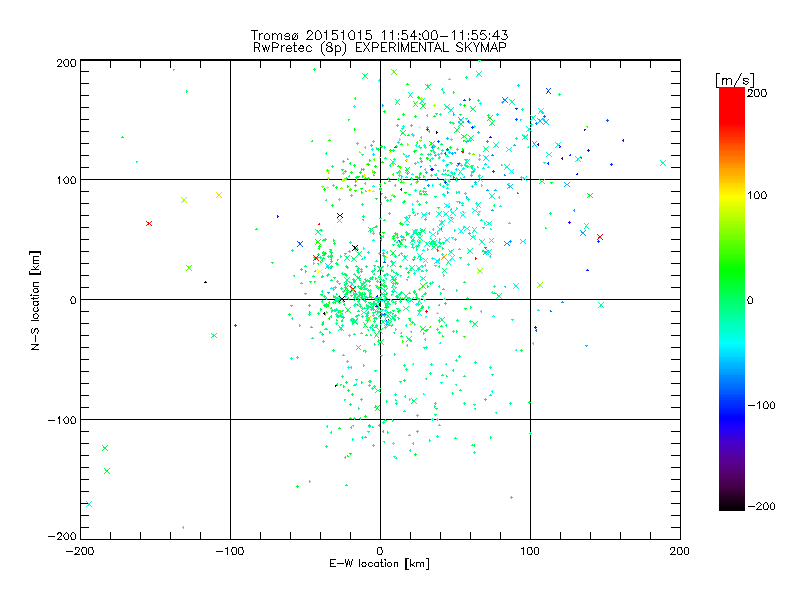Screen dimensions: 800x600
Task: Click the red X marker near E-W 150, N-S 50
Action: 600,237
